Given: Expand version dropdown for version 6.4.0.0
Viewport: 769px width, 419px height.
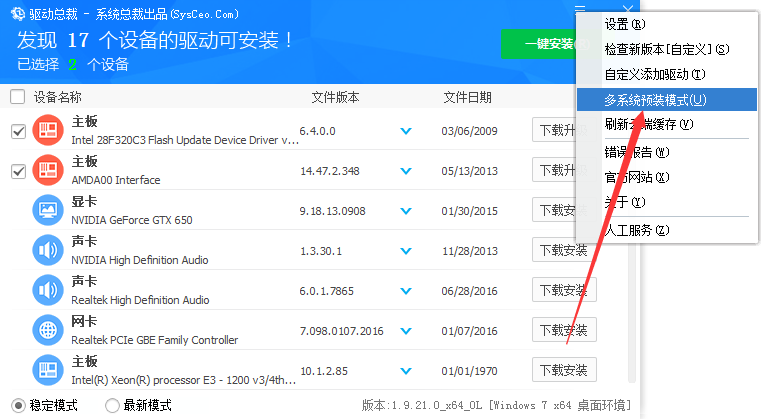Looking at the screenshot, I should (406, 131).
